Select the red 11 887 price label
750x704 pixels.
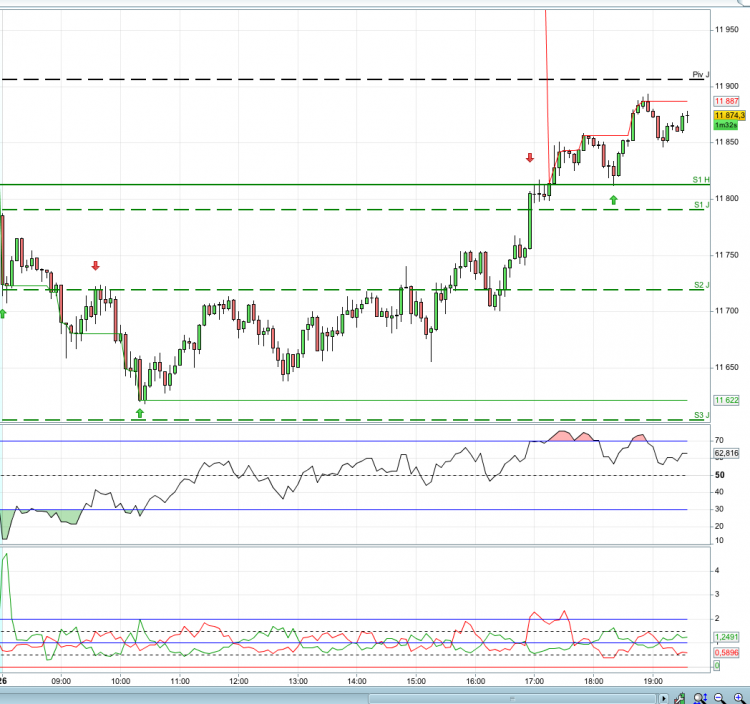click(727, 101)
